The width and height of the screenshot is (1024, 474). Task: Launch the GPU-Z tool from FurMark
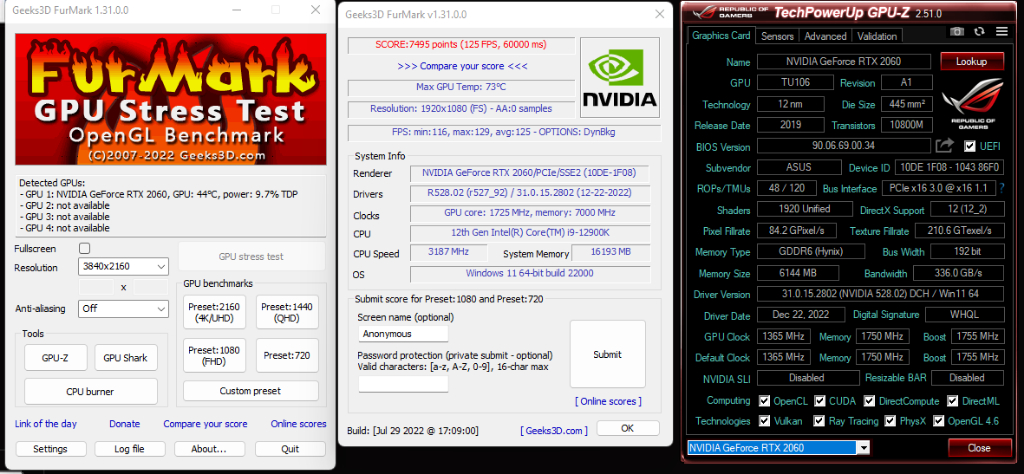55,358
